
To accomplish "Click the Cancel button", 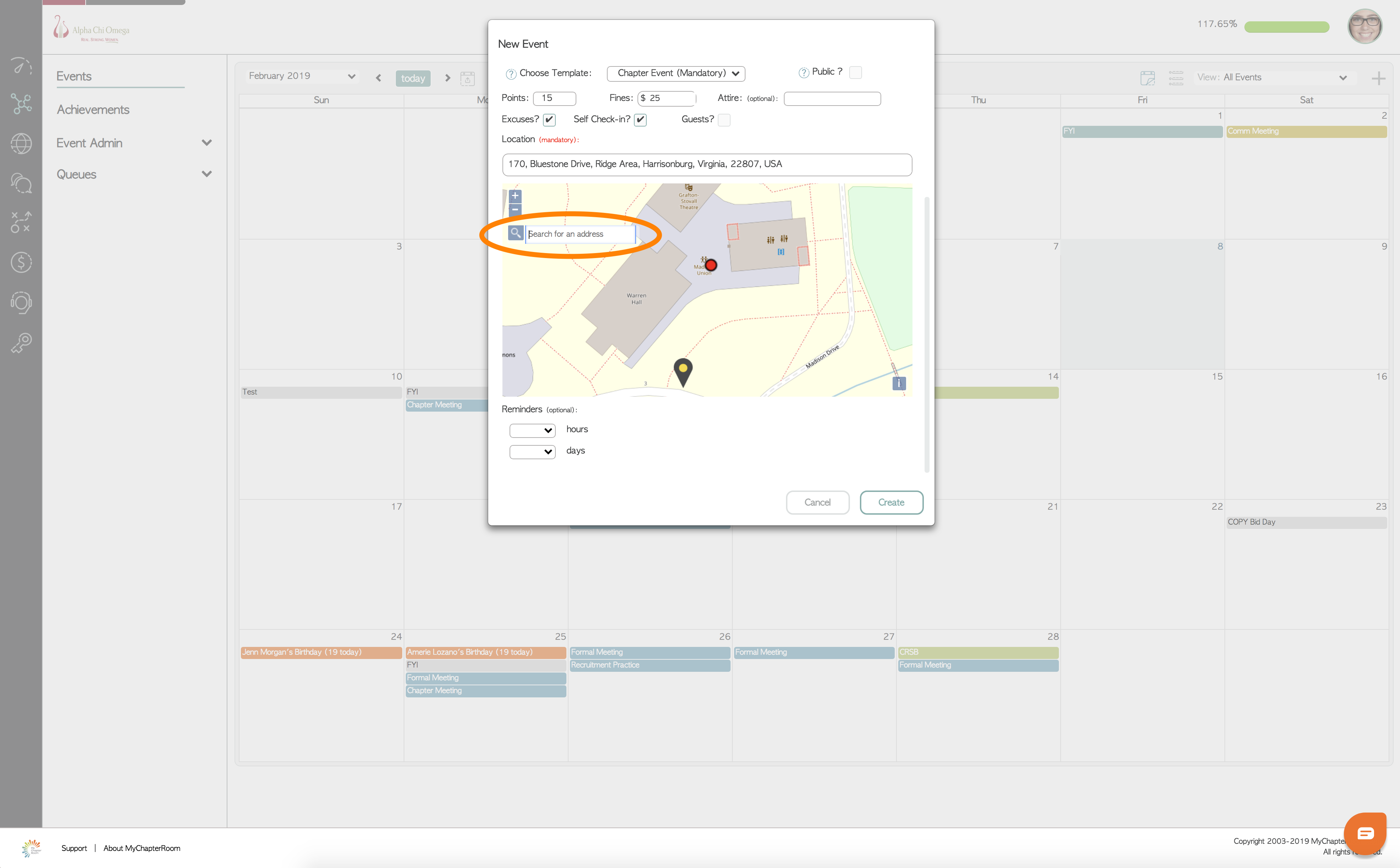I will (817, 502).
